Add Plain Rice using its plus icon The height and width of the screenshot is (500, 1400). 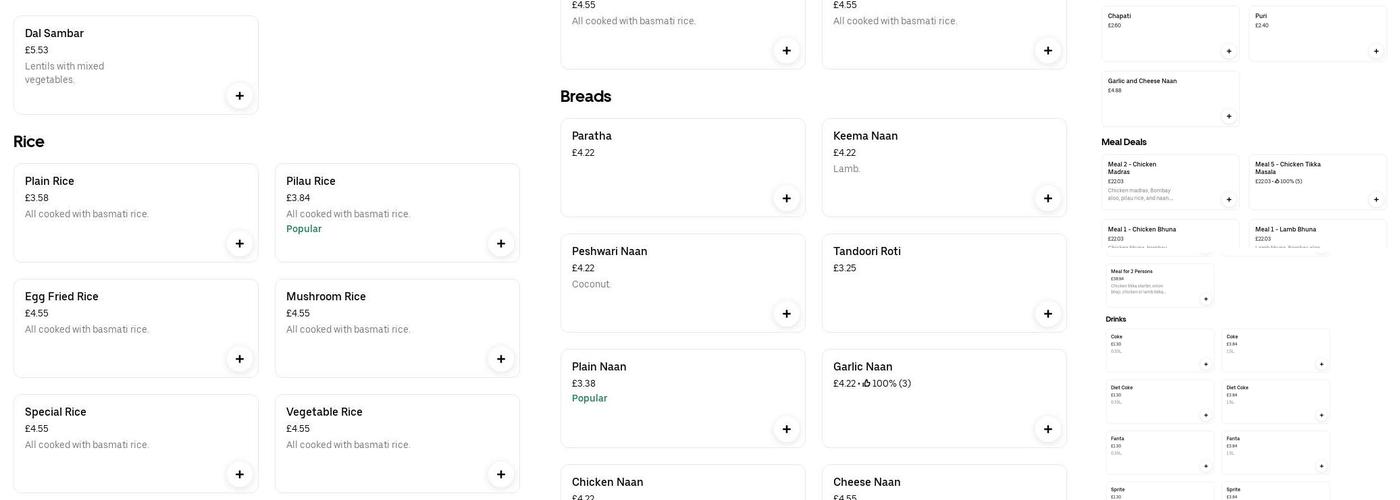click(240, 244)
